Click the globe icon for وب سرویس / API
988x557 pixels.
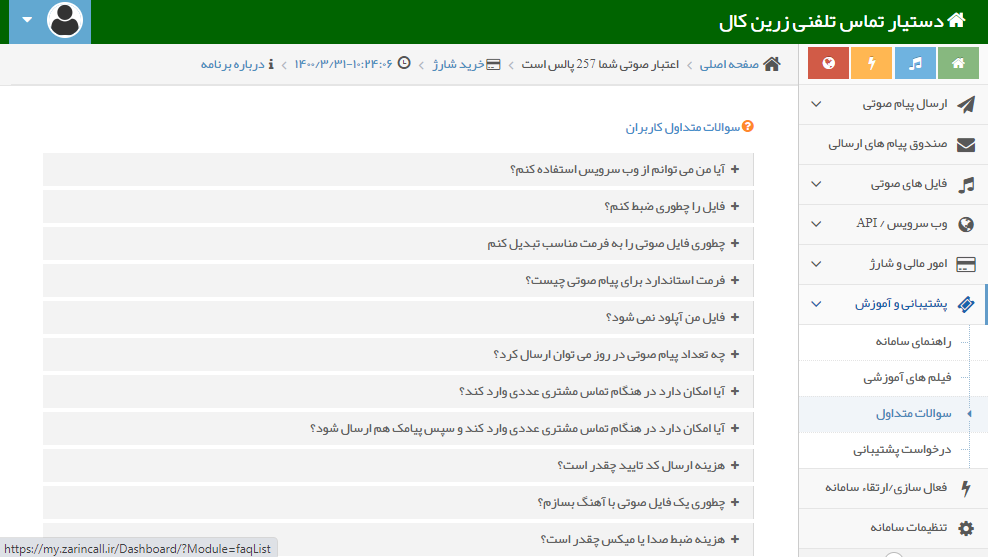(966, 224)
